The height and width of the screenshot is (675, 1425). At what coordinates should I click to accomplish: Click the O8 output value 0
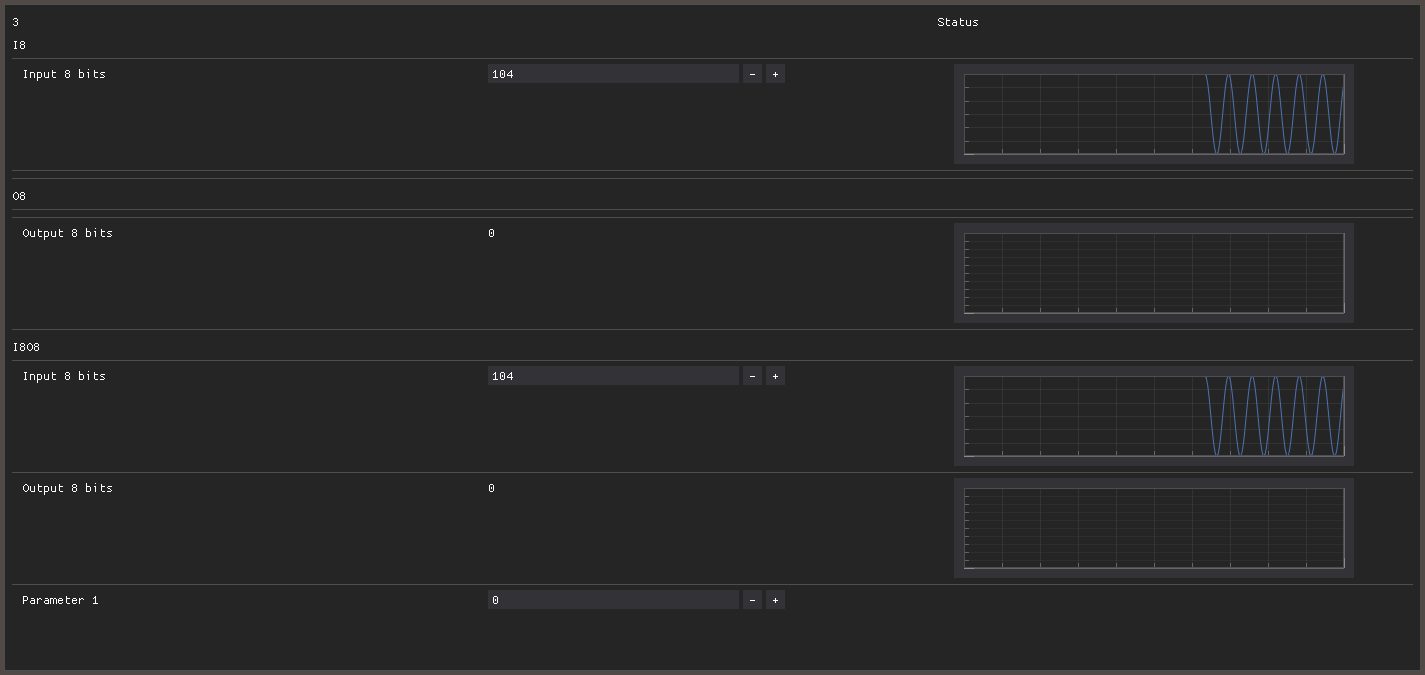491,233
